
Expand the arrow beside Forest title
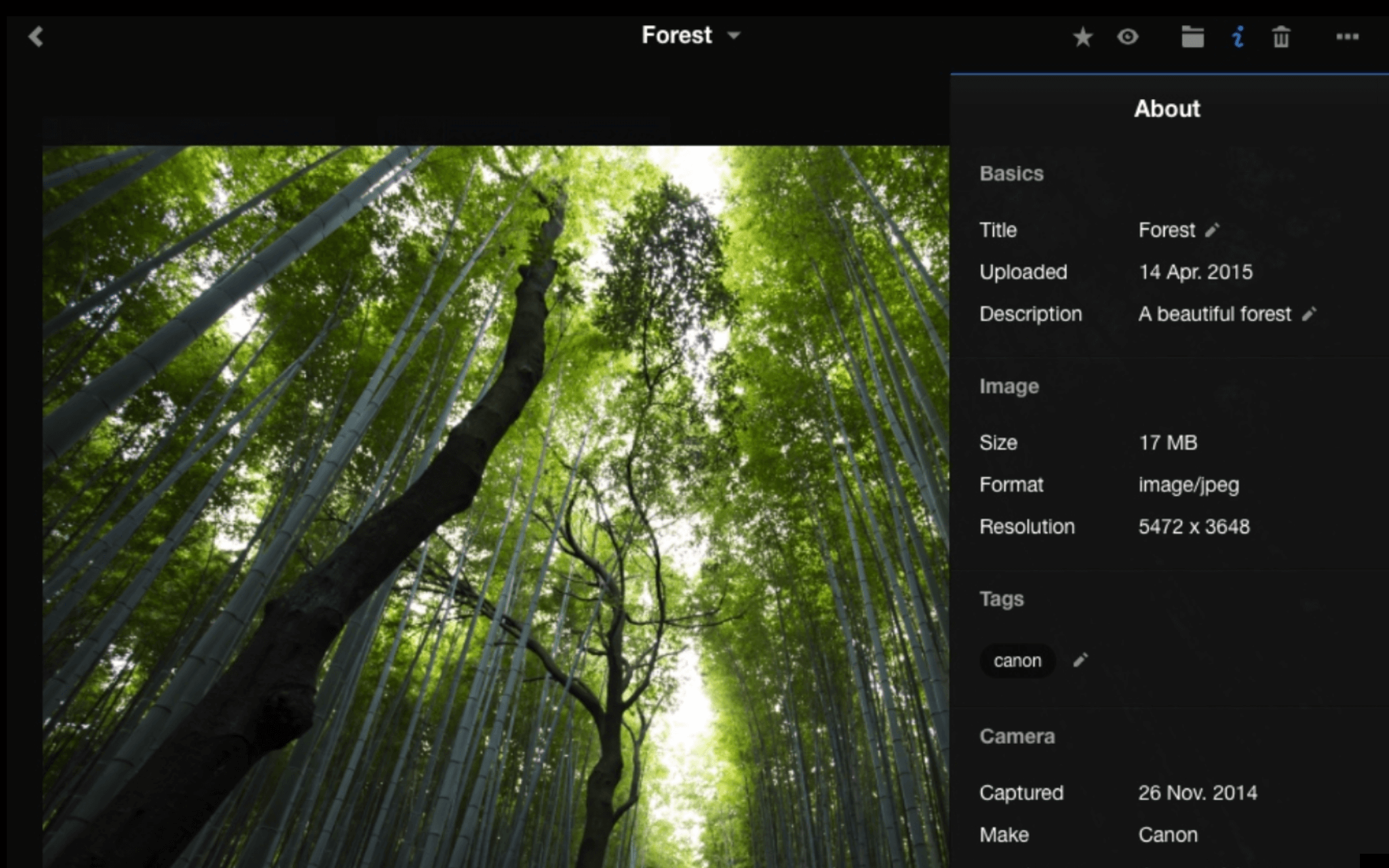point(734,35)
